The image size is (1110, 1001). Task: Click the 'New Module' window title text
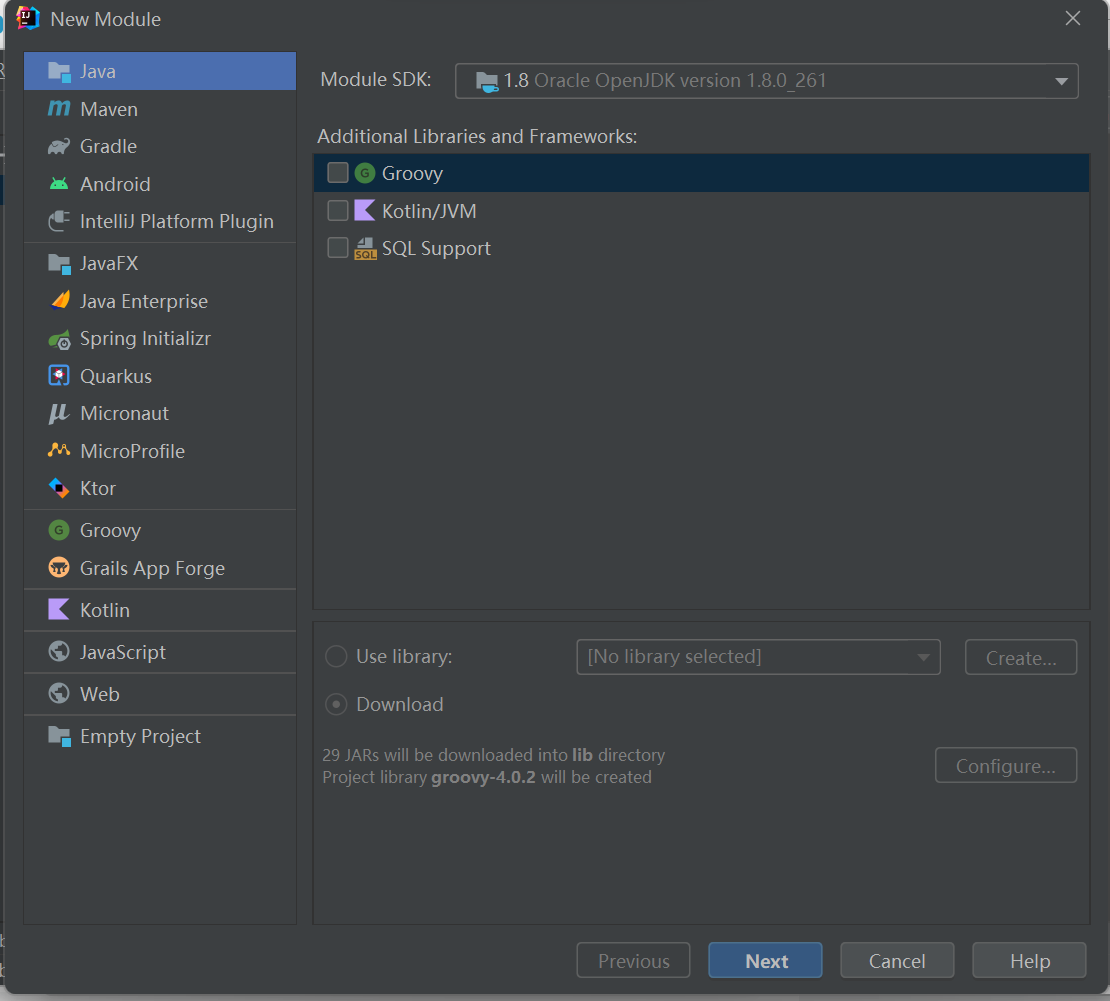pyautogui.click(x=105, y=19)
